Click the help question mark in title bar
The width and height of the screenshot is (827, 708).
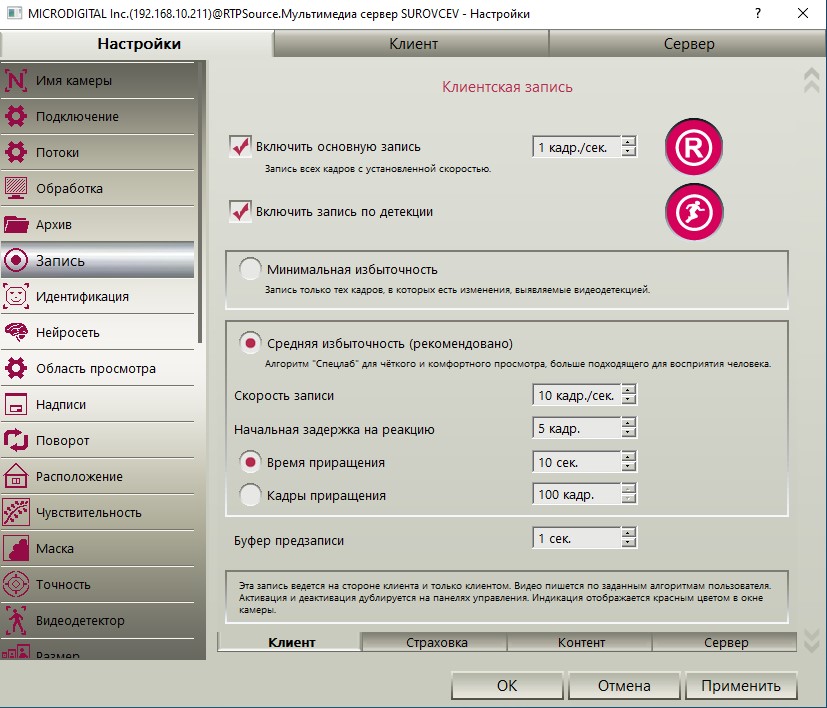click(758, 13)
